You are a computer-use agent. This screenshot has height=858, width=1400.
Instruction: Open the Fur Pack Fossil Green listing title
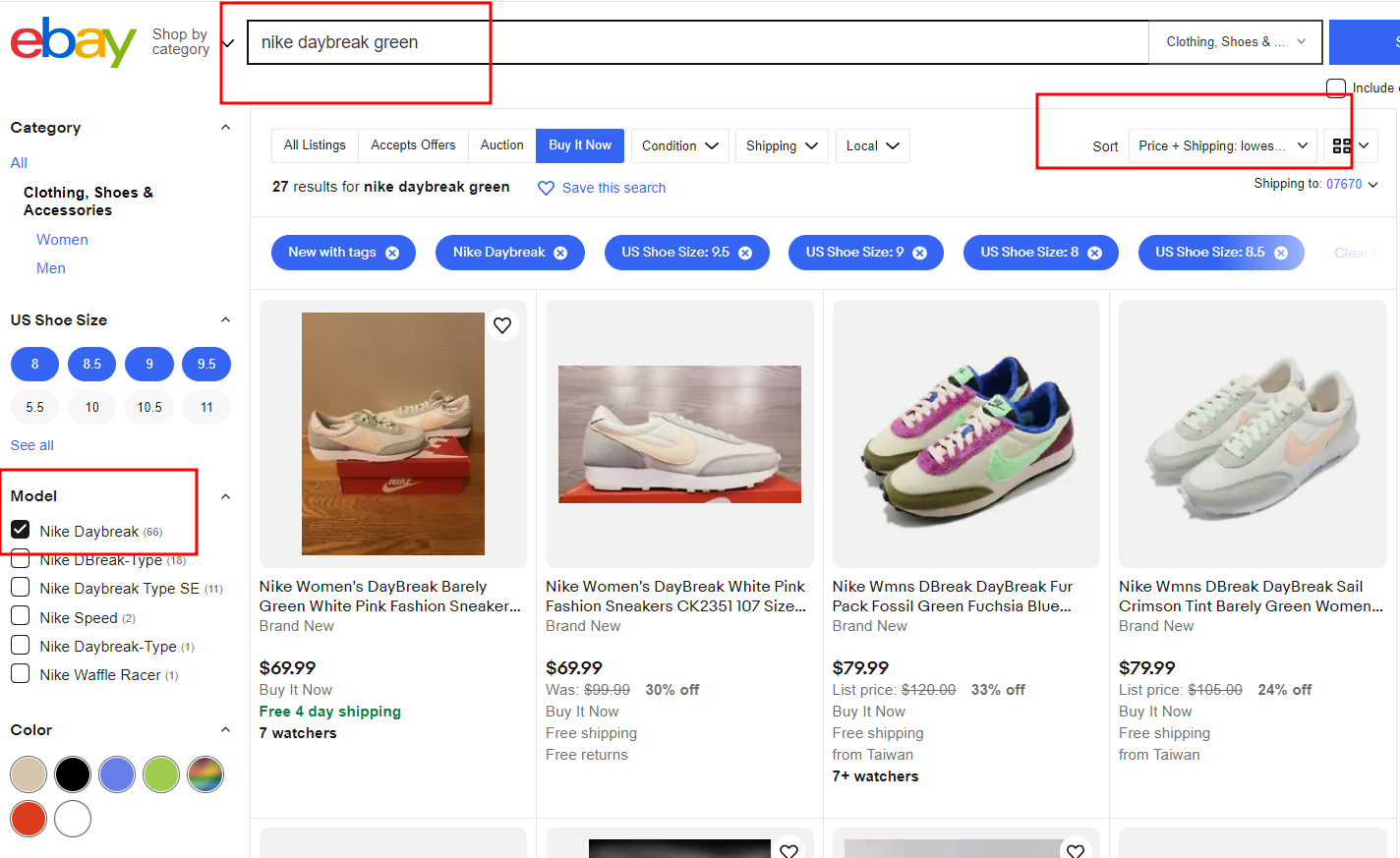click(x=953, y=597)
